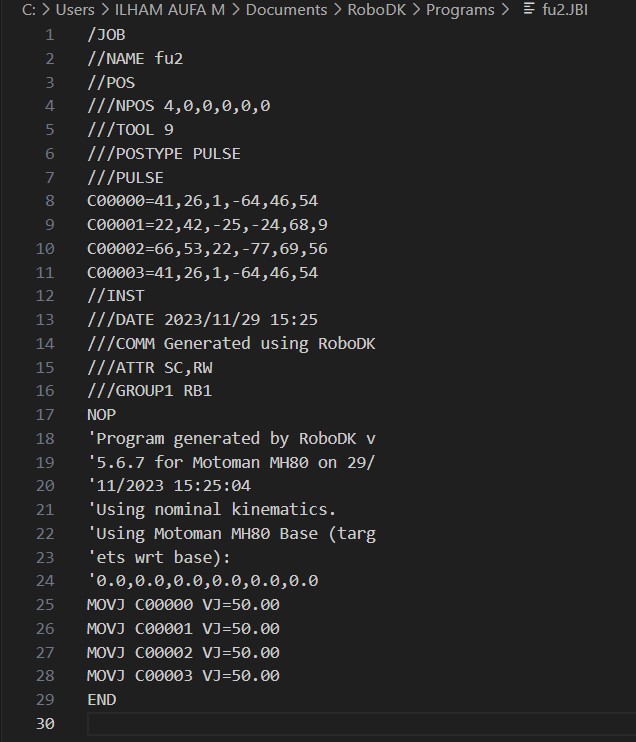Click line number 30 in the gutter

pyautogui.click(x=44, y=723)
